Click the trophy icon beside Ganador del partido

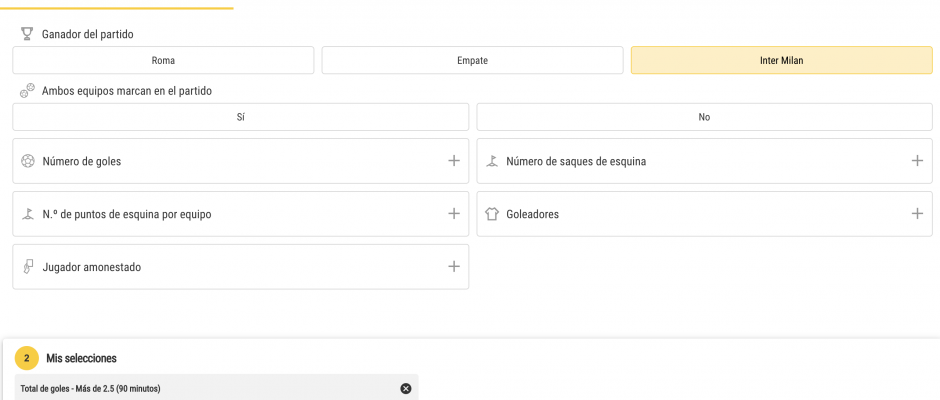tap(26, 34)
